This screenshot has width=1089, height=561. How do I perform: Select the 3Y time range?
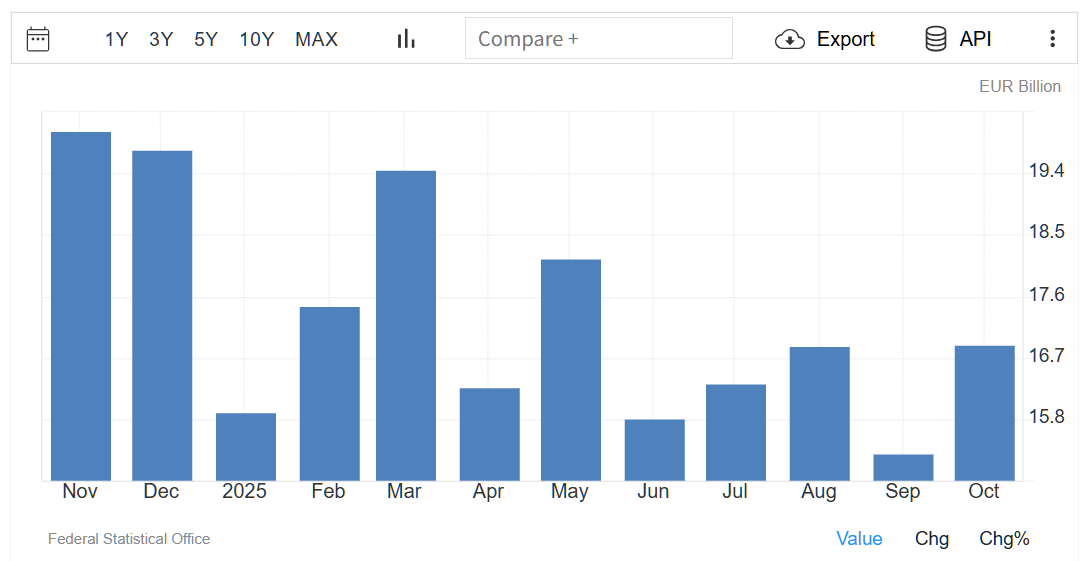click(x=161, y=39)
